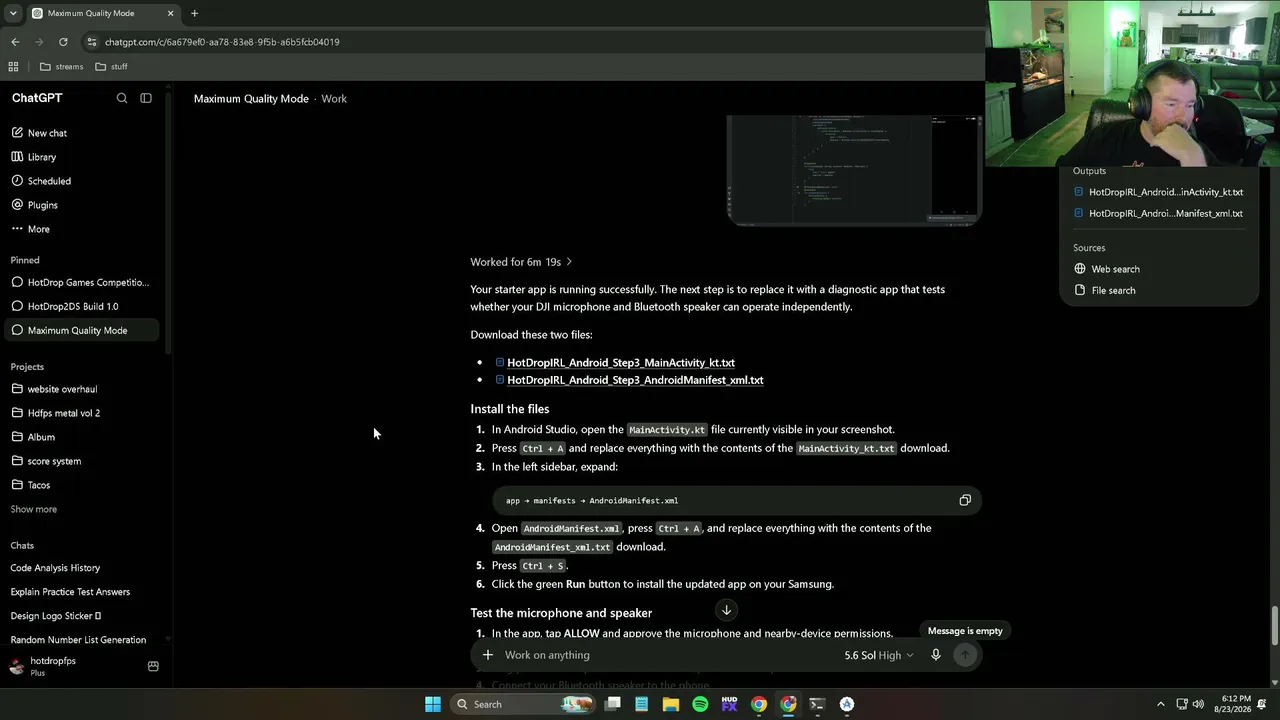Open the Work mode label in the header
1280x720 pixels.
pyautogui.click(x=334, y=99)
